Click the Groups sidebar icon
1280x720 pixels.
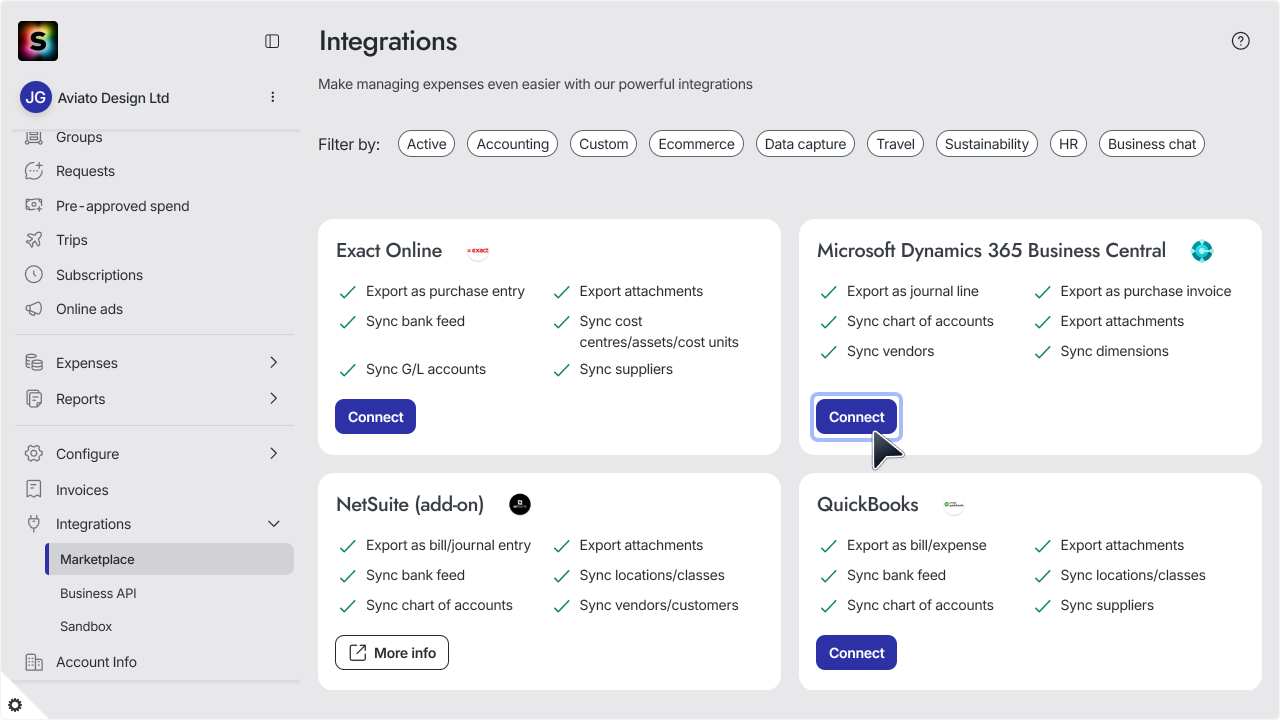(x=34, y=137)
